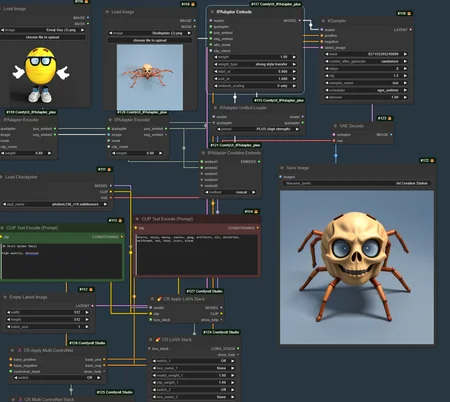
Task: Click the orange badge on Load Checkpoint #111 tag
Action: tap(109, 170)
